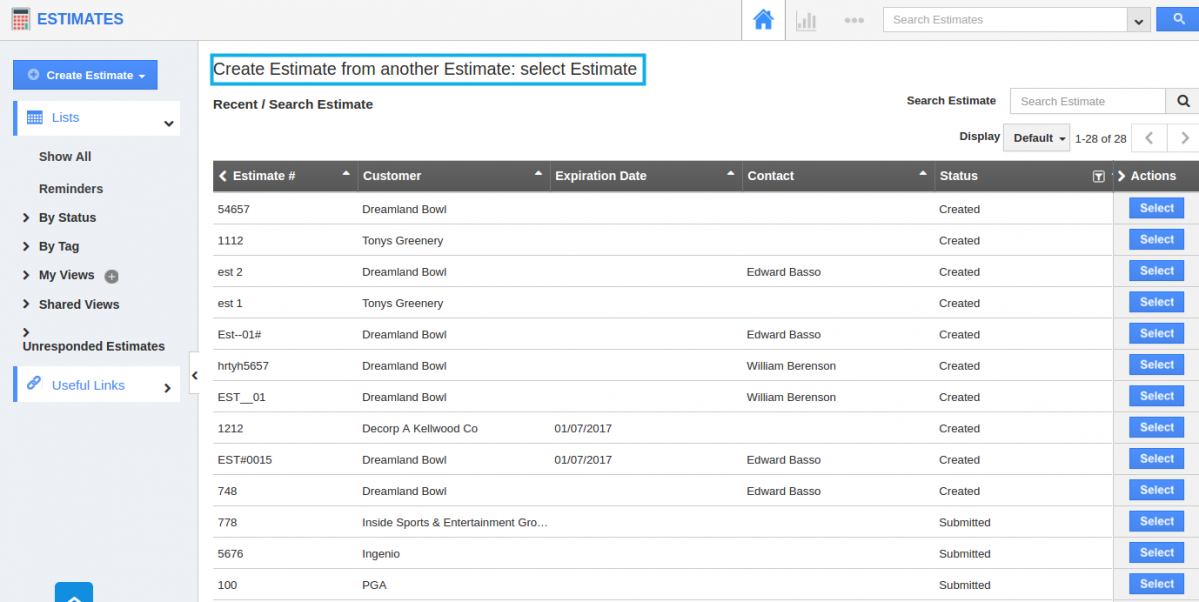The height and width of the screenshot is (602, 1199).
Task: Select estimate 1212 for Decorp A Kellwood Co
Action: tap(1156, 428)
